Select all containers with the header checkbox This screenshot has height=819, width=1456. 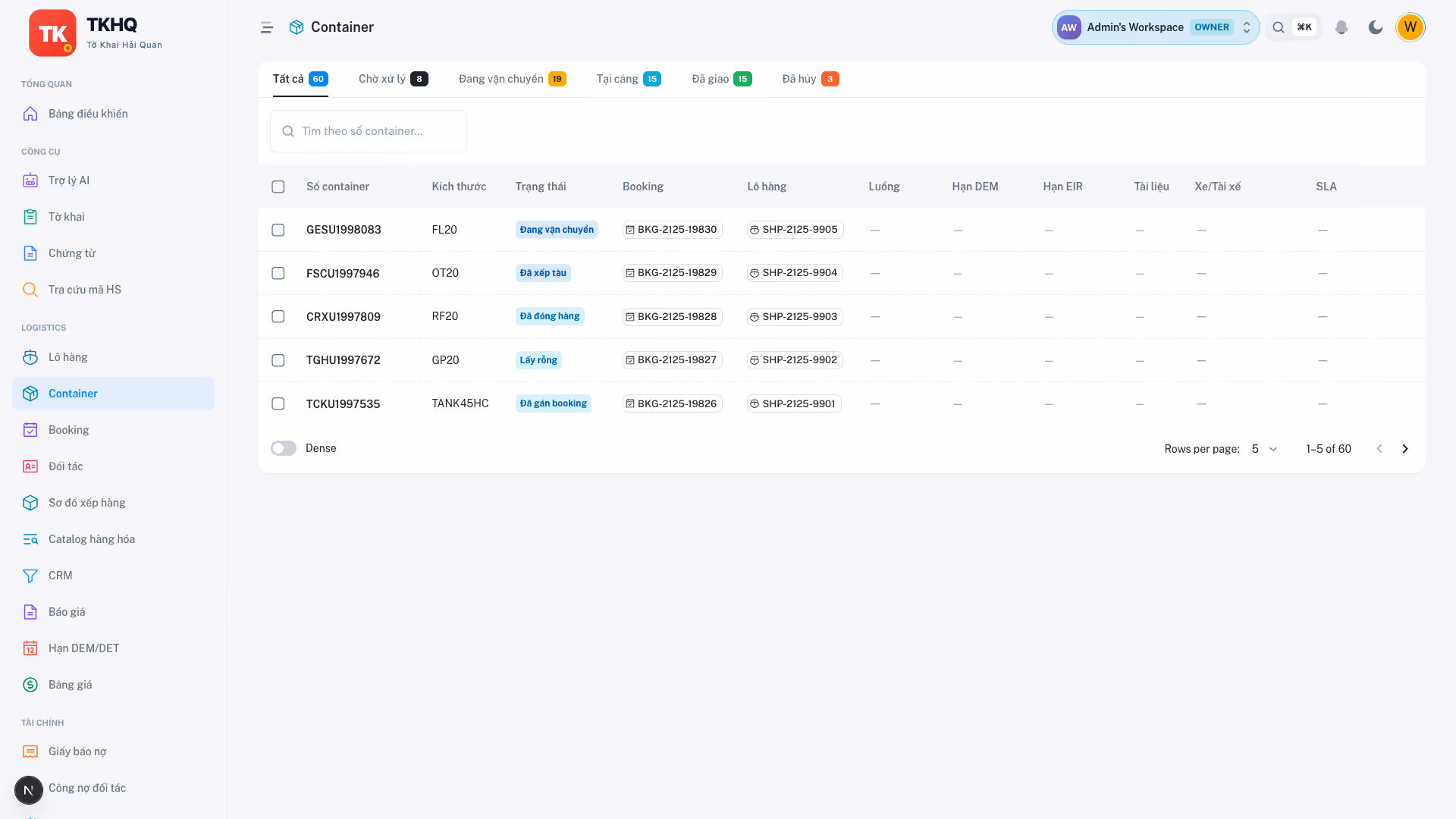[278, 187]
